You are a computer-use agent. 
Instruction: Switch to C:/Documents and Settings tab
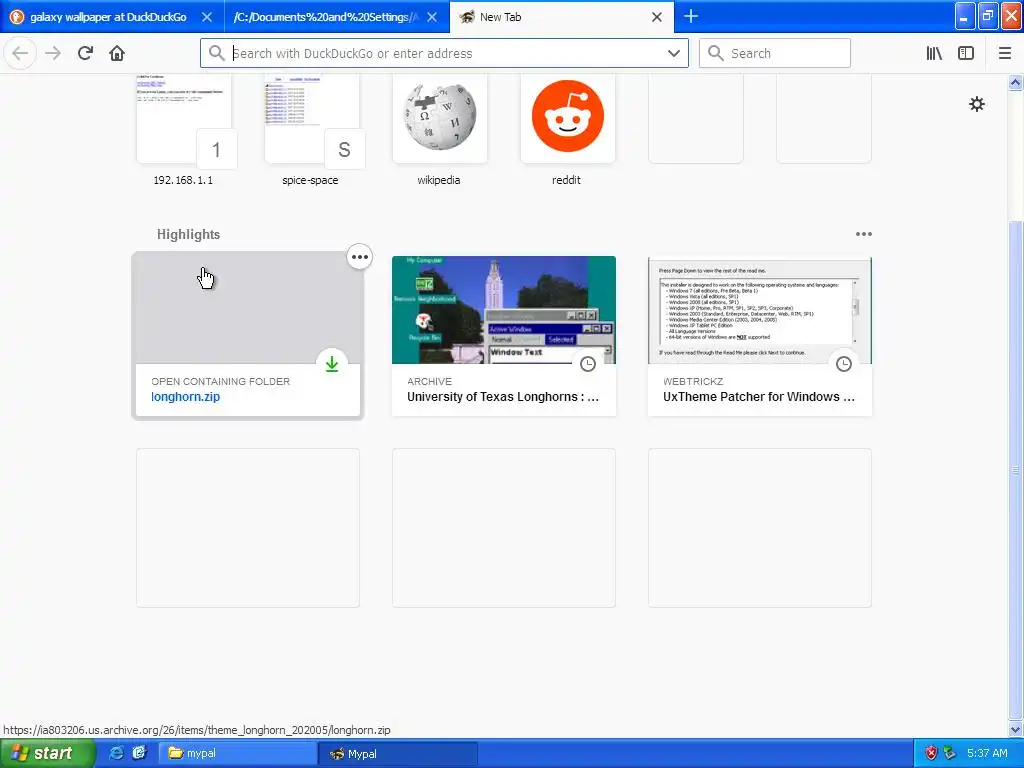[x=325, y=17]
